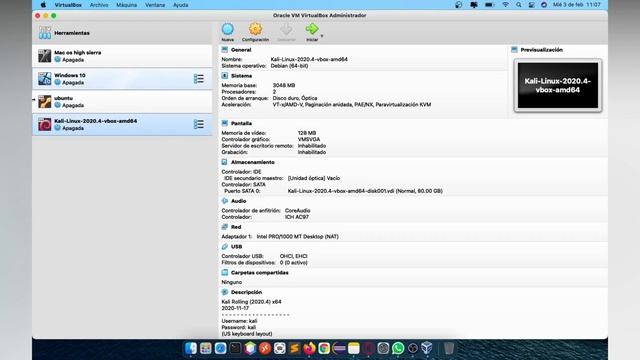Open the Trash in the dock
This screenshot has width=640, height=360.
[449, 348]
